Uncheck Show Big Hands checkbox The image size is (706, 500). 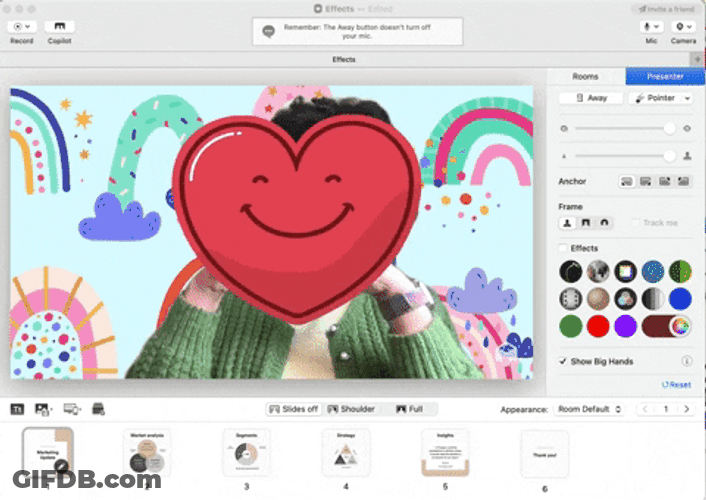point(562,361)
